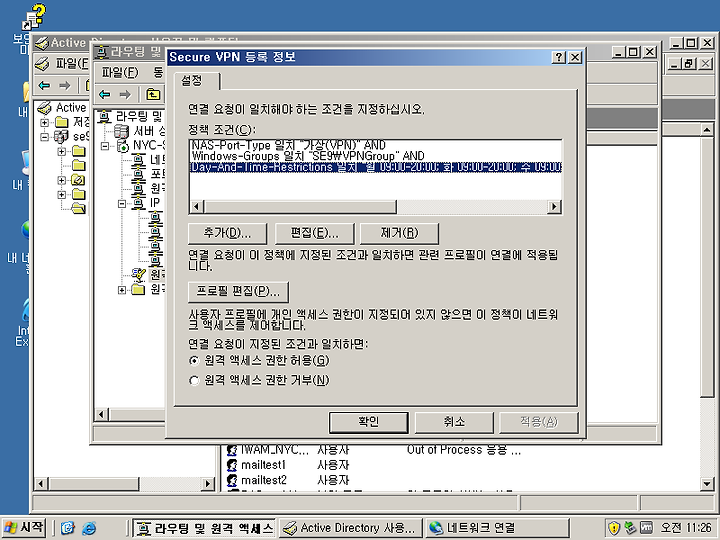Expand 저장 folder node in Active Directory tree
The height and width of the screenshot is (540, 720).
45,123
